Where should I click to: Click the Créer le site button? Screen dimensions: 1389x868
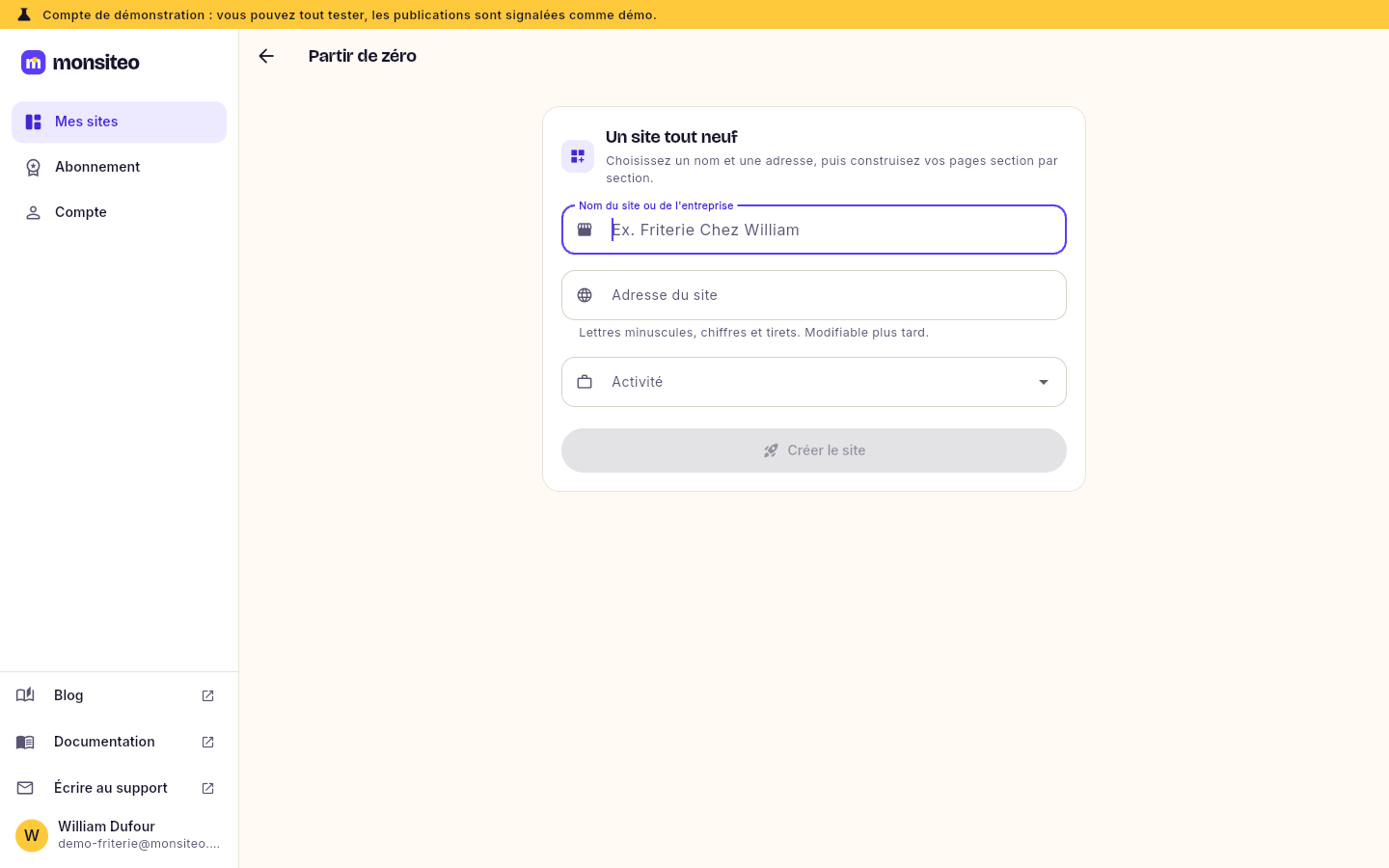click(x=814, y=450)
